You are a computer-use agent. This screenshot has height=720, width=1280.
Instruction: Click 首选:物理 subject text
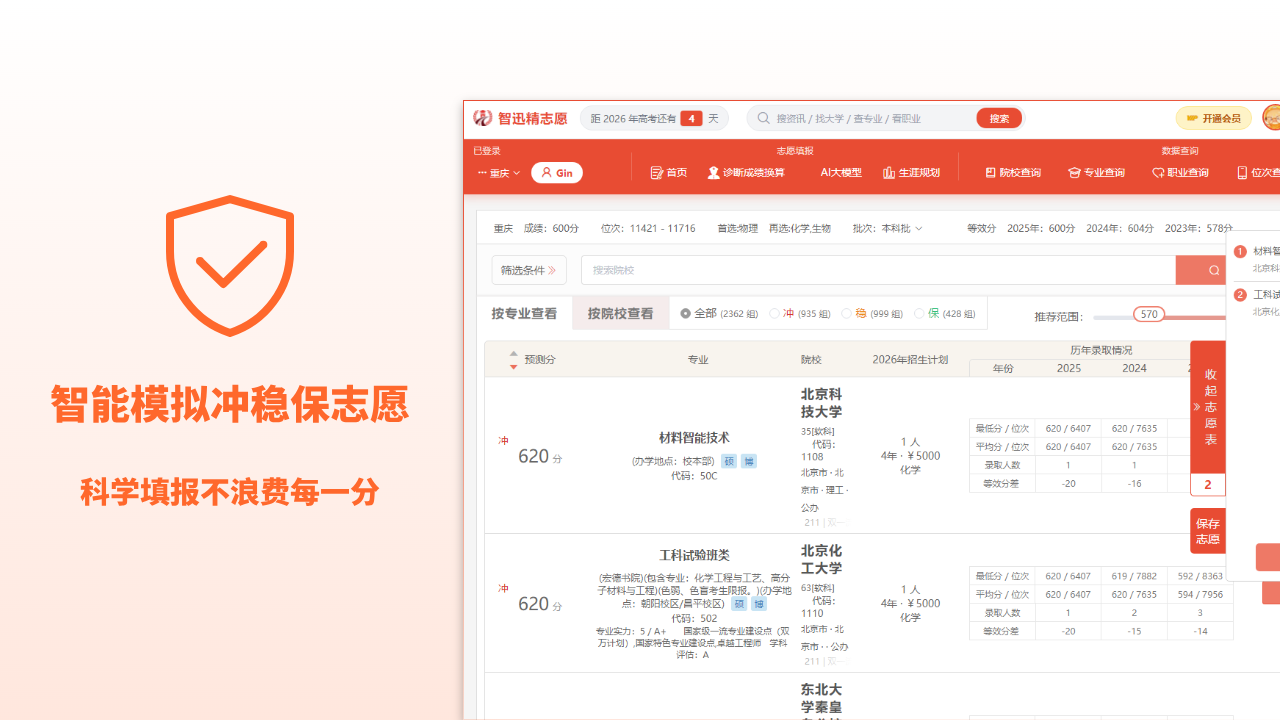tap(737, 229)
